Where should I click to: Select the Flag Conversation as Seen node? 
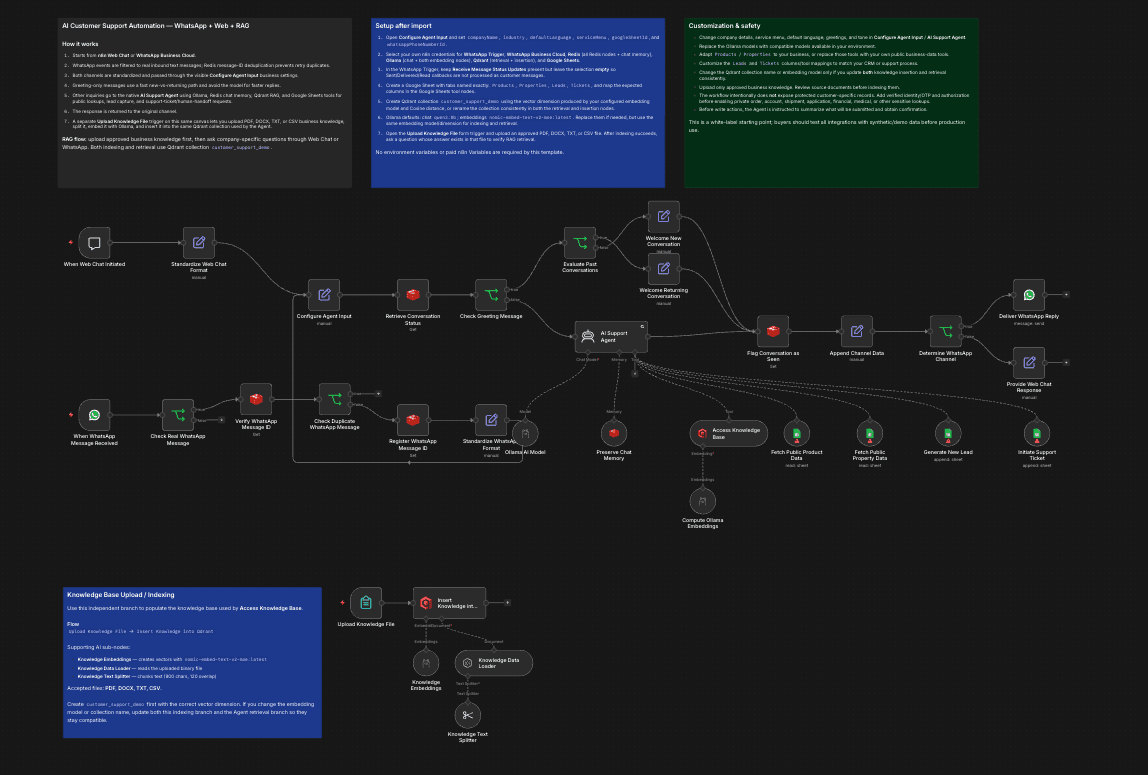coord(773,332)
